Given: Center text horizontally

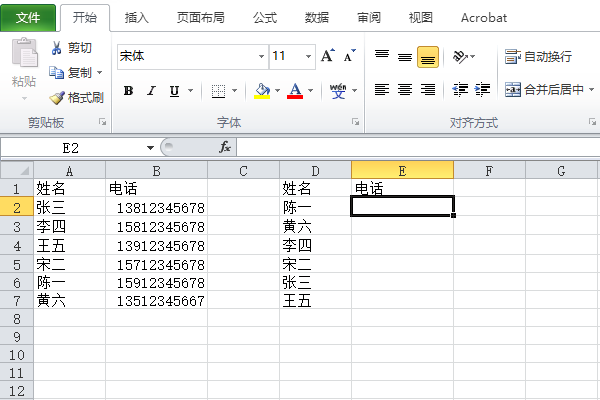Looking at the screenshot, I should pos(405,90).
